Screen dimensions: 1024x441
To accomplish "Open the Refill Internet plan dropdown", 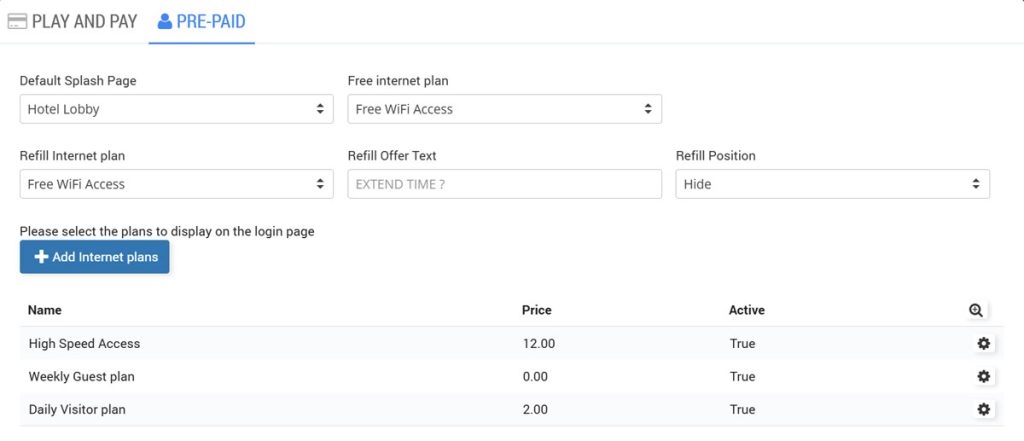I will point(176,184).
